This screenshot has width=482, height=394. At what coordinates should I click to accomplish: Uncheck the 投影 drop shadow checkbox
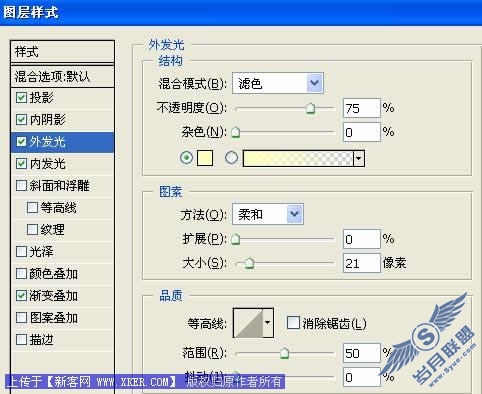(21, 98)
